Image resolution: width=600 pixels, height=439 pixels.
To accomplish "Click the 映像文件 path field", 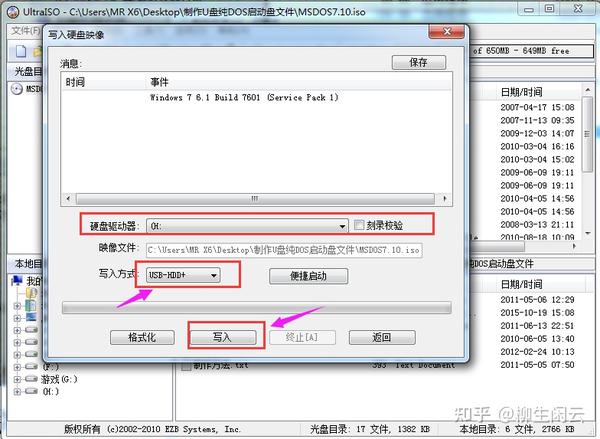I will [x=284, y=250].
